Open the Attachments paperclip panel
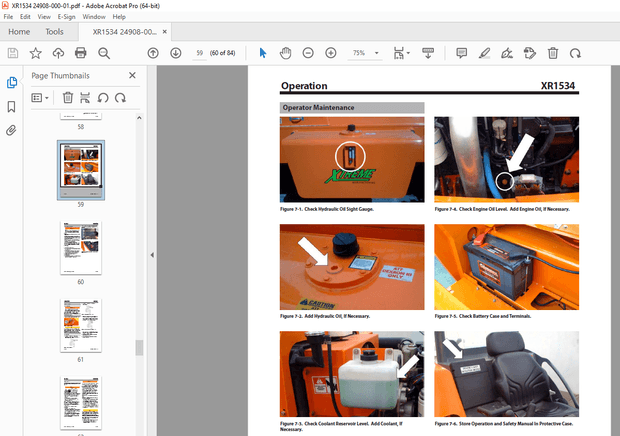The width and height of the screenshot is (620, 436). pyautogui.click(x=11, y=130)
